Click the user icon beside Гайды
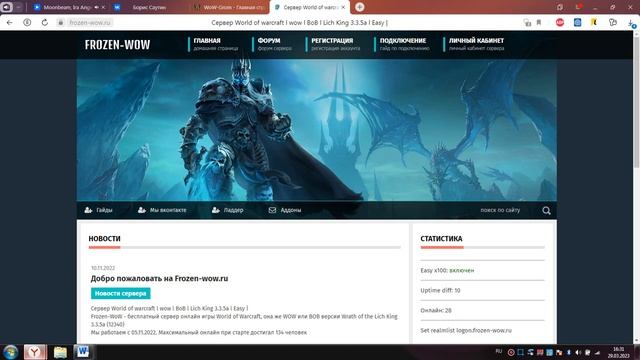This screenshot has width=640, height=360. (88, 210)
